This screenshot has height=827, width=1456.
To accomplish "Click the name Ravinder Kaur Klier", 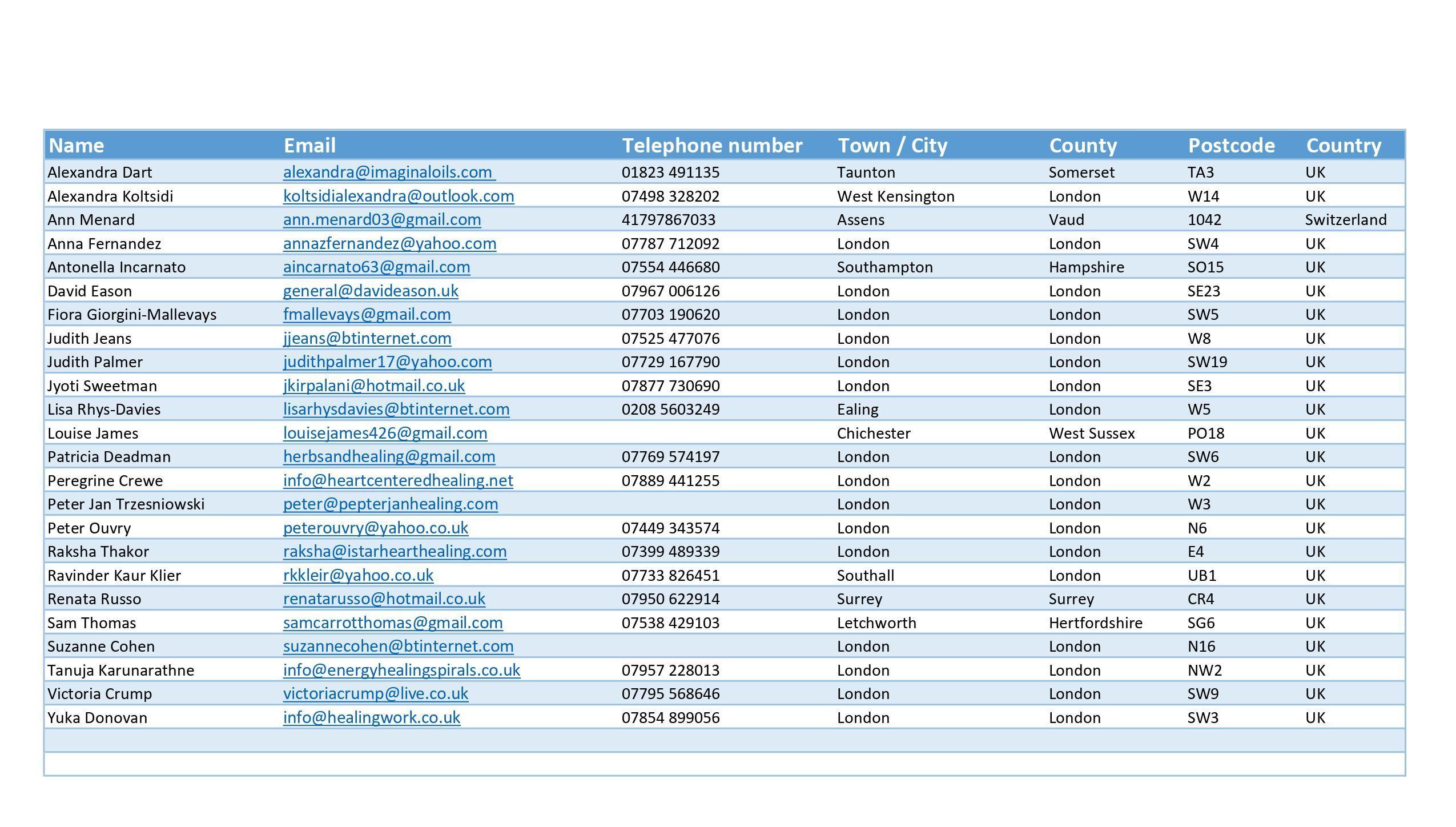I will coord(114,575).
